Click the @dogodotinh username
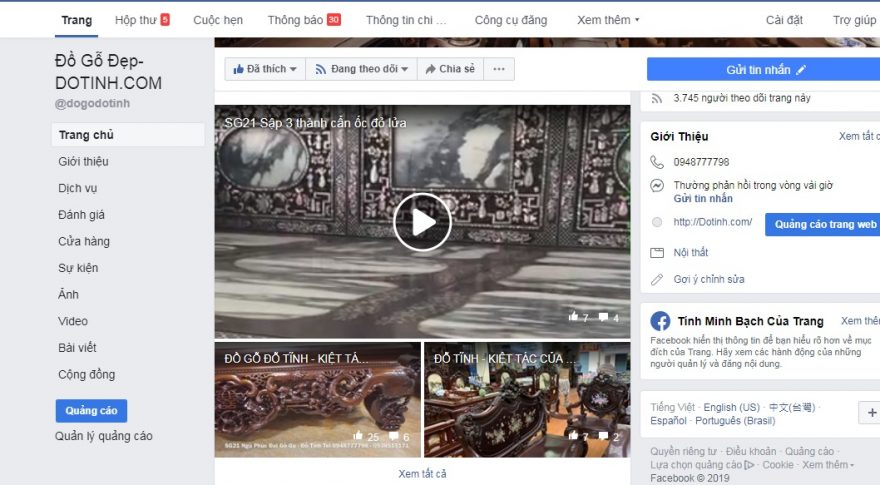The width and height of the screenshot is (880, 485). point(93,103)
